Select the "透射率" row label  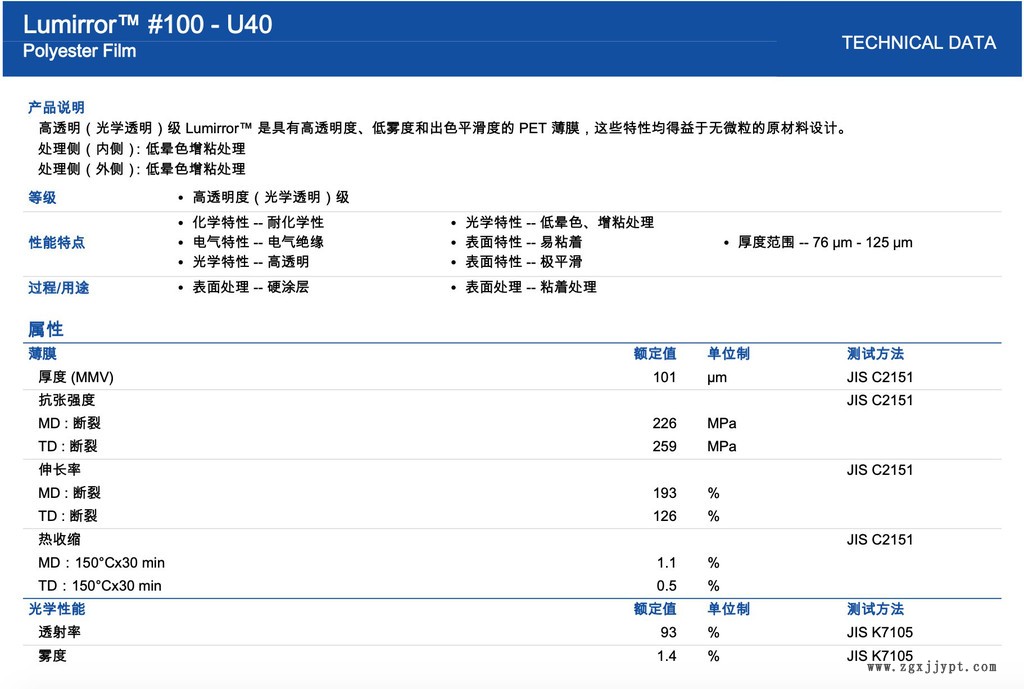click(x=59, y=632)
